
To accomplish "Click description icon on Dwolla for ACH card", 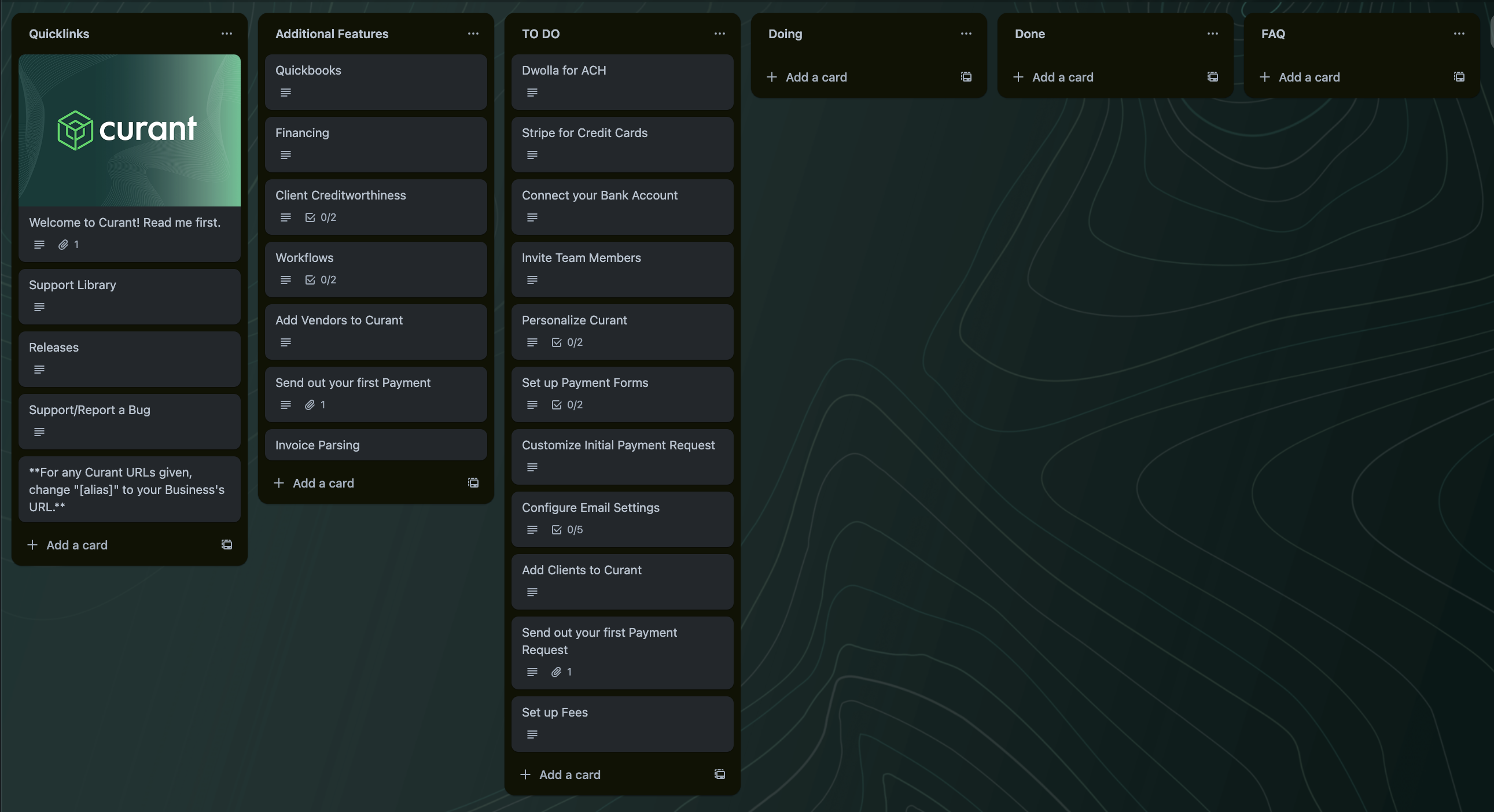I will [x=532, y=93].
